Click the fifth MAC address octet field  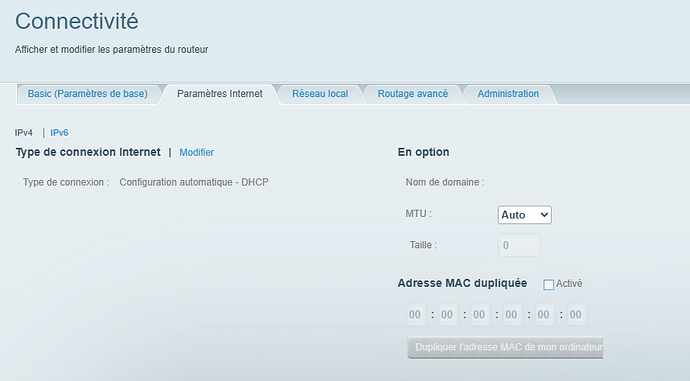(545, 314)
